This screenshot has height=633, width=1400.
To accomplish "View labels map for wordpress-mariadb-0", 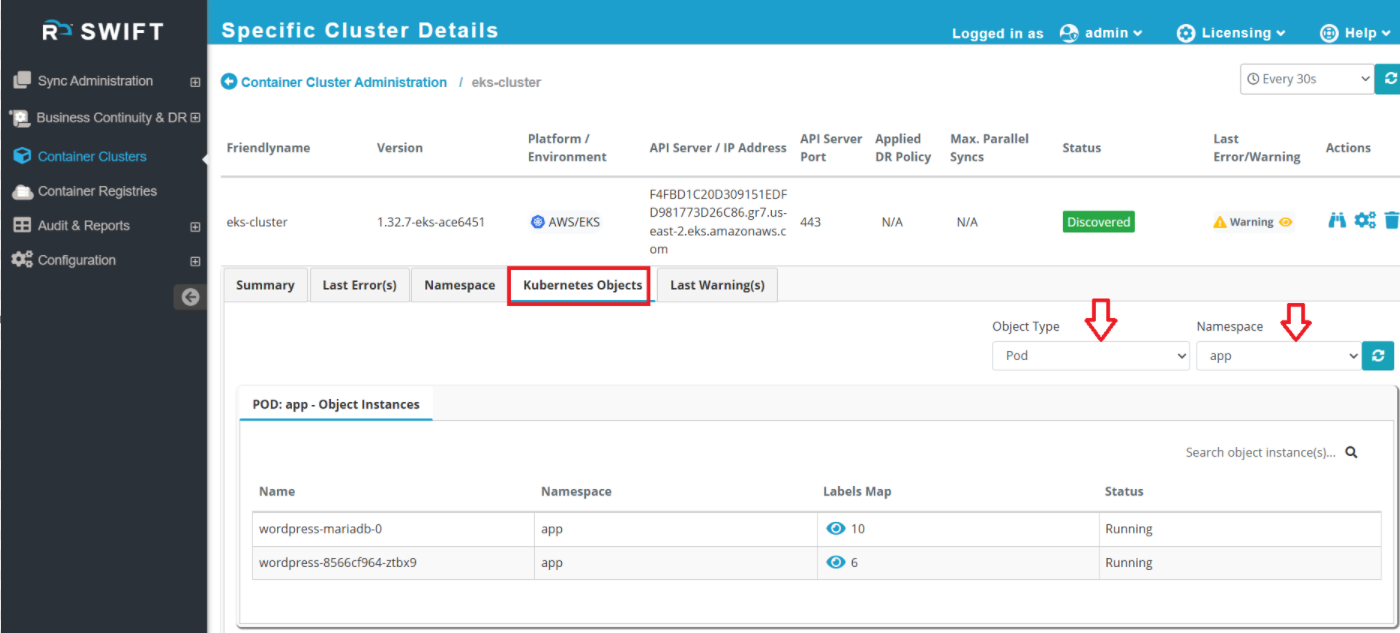I will [x=836, y=529].
